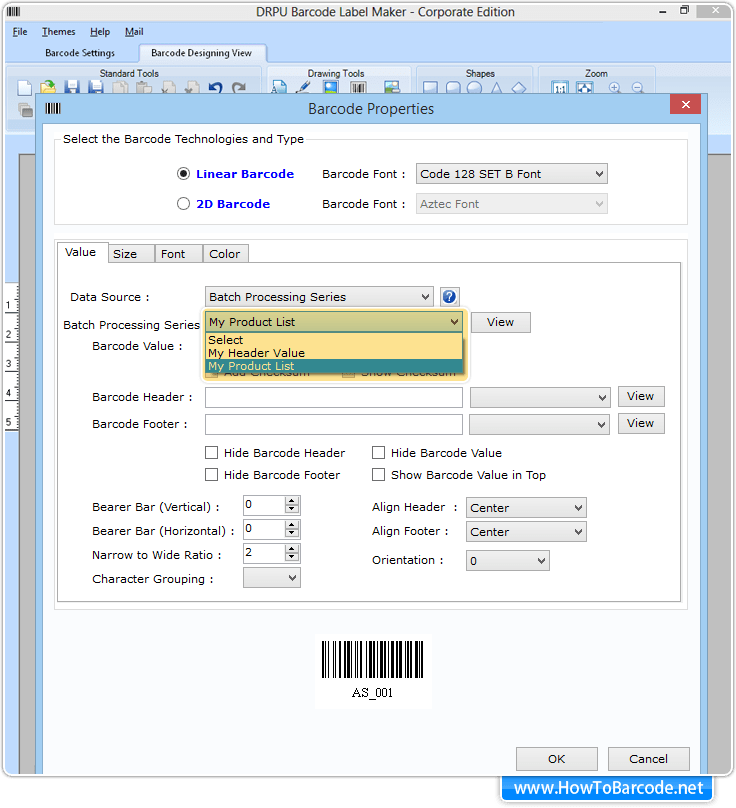Viewport: 736px width, 808px height.
Task: Click the blue help icon beside Data Source
Action: (449, 297)
